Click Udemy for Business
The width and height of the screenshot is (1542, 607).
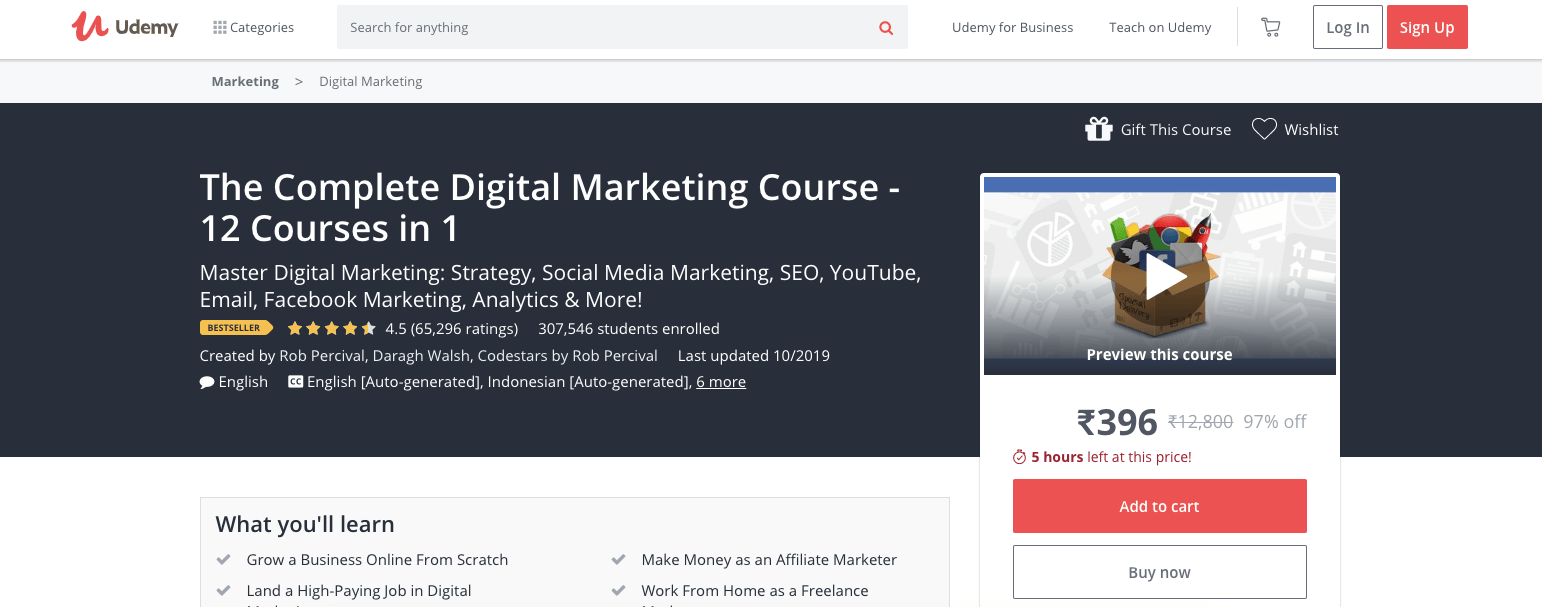click(x=1012, y=27)
